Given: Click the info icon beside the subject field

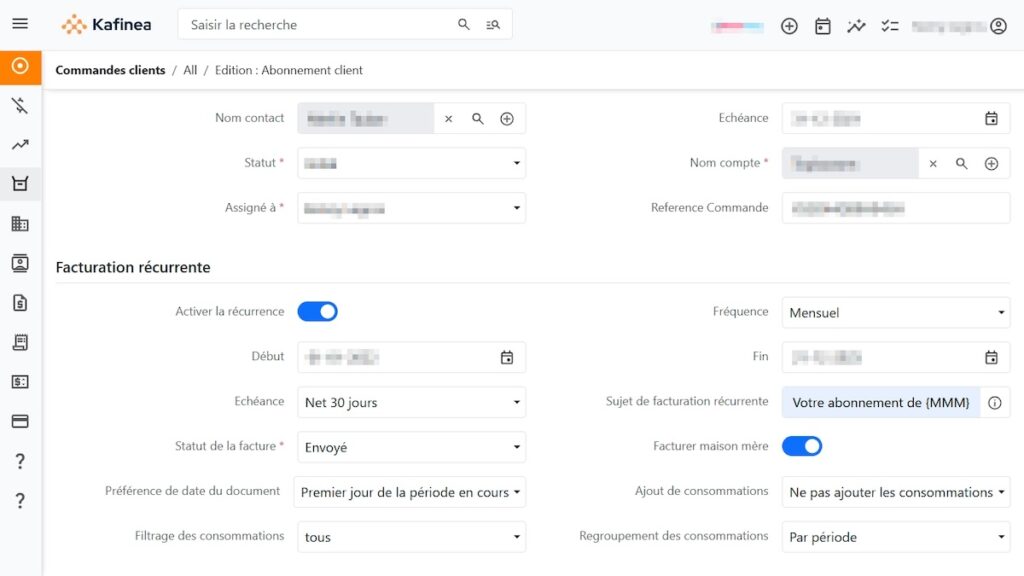Looking at the screenshot, I should (995, 402).
